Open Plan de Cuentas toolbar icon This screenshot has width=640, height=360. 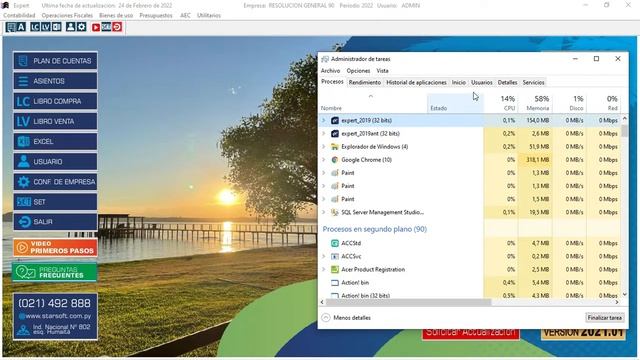[11, 27]
